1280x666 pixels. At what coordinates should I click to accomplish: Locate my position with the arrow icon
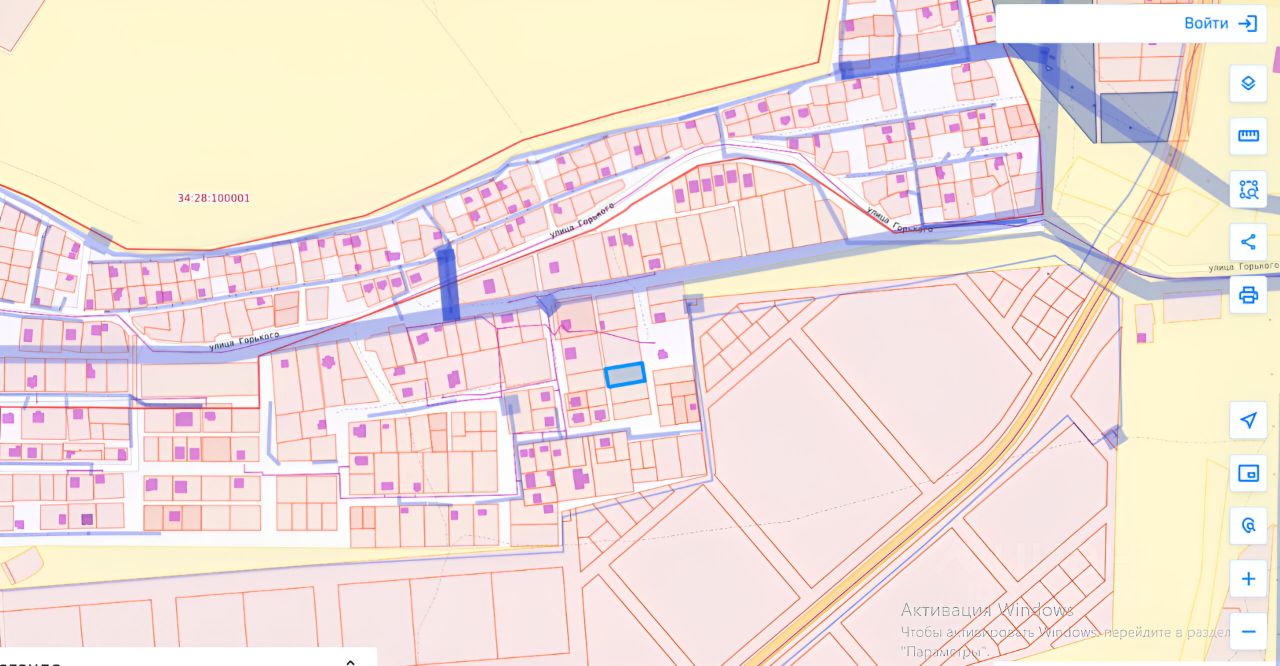(x=1248, y=420)
